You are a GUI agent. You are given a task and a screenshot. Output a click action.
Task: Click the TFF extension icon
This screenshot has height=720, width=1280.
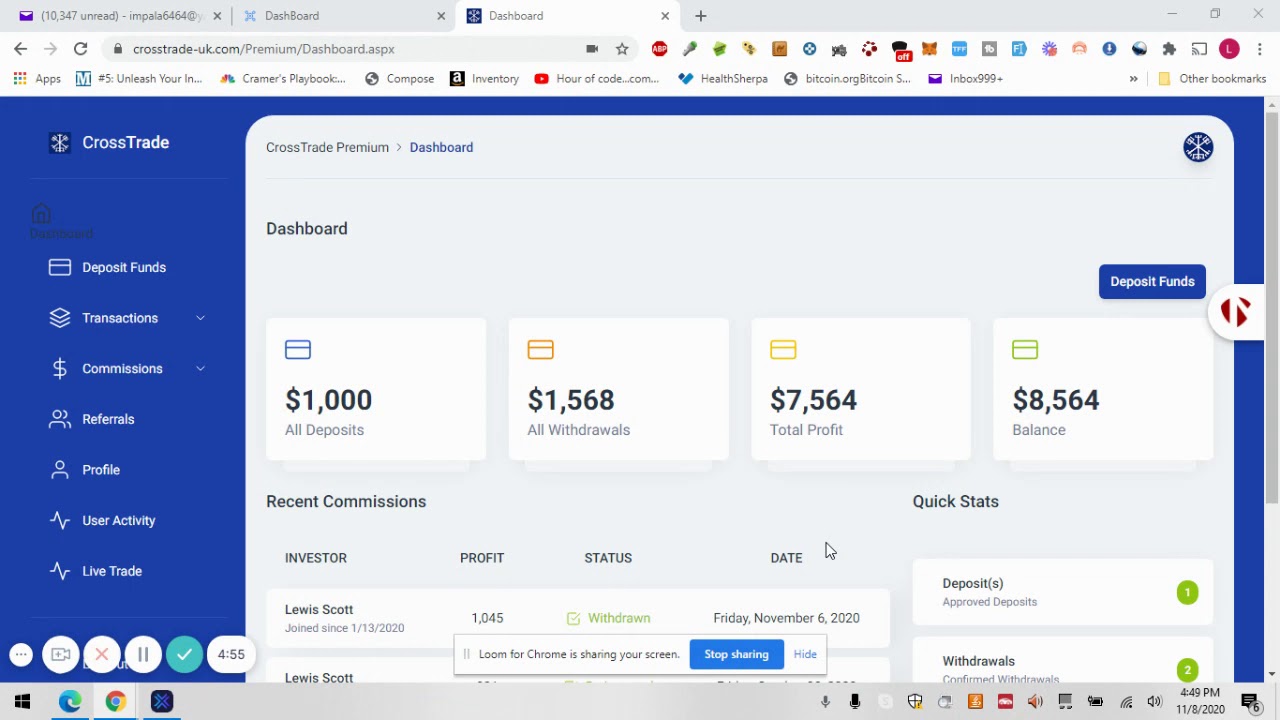(x=959, y=48)
